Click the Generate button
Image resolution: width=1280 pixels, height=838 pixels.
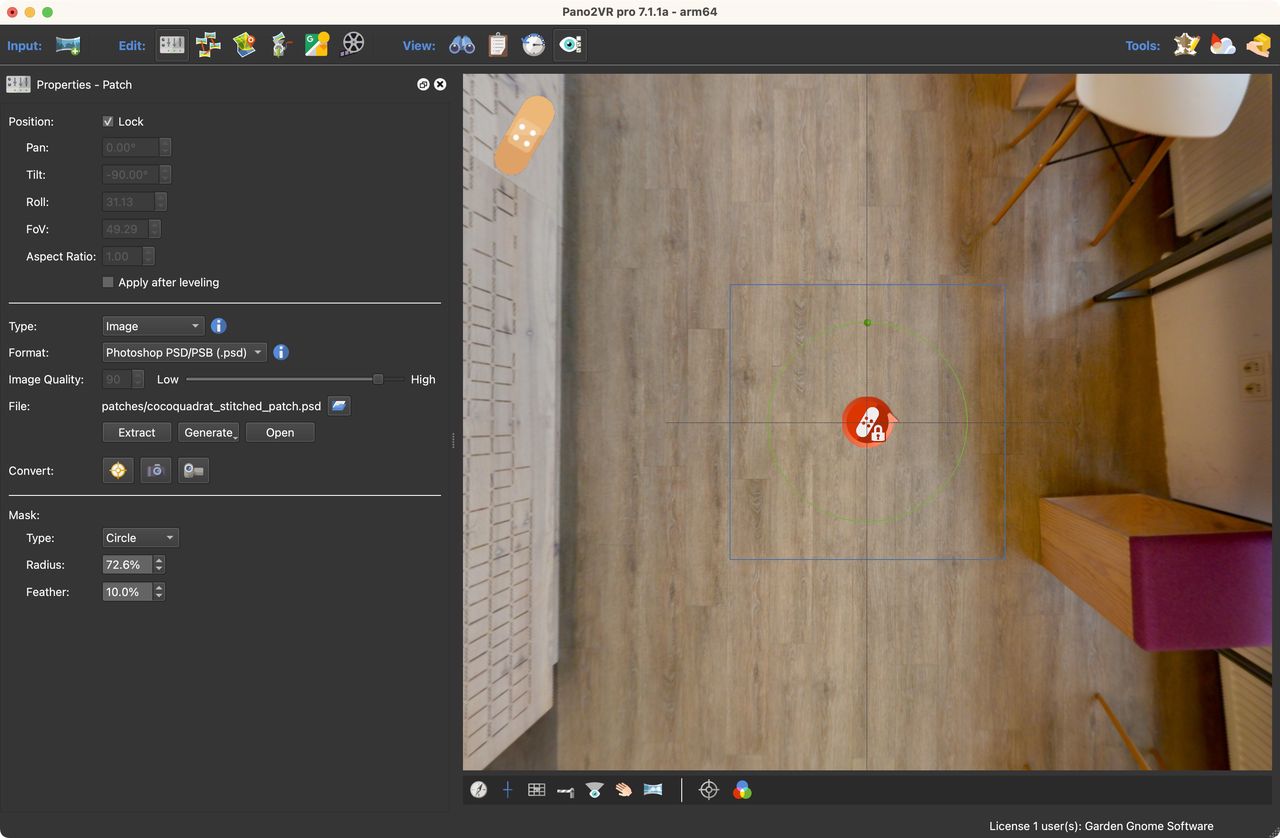[209, 433]
